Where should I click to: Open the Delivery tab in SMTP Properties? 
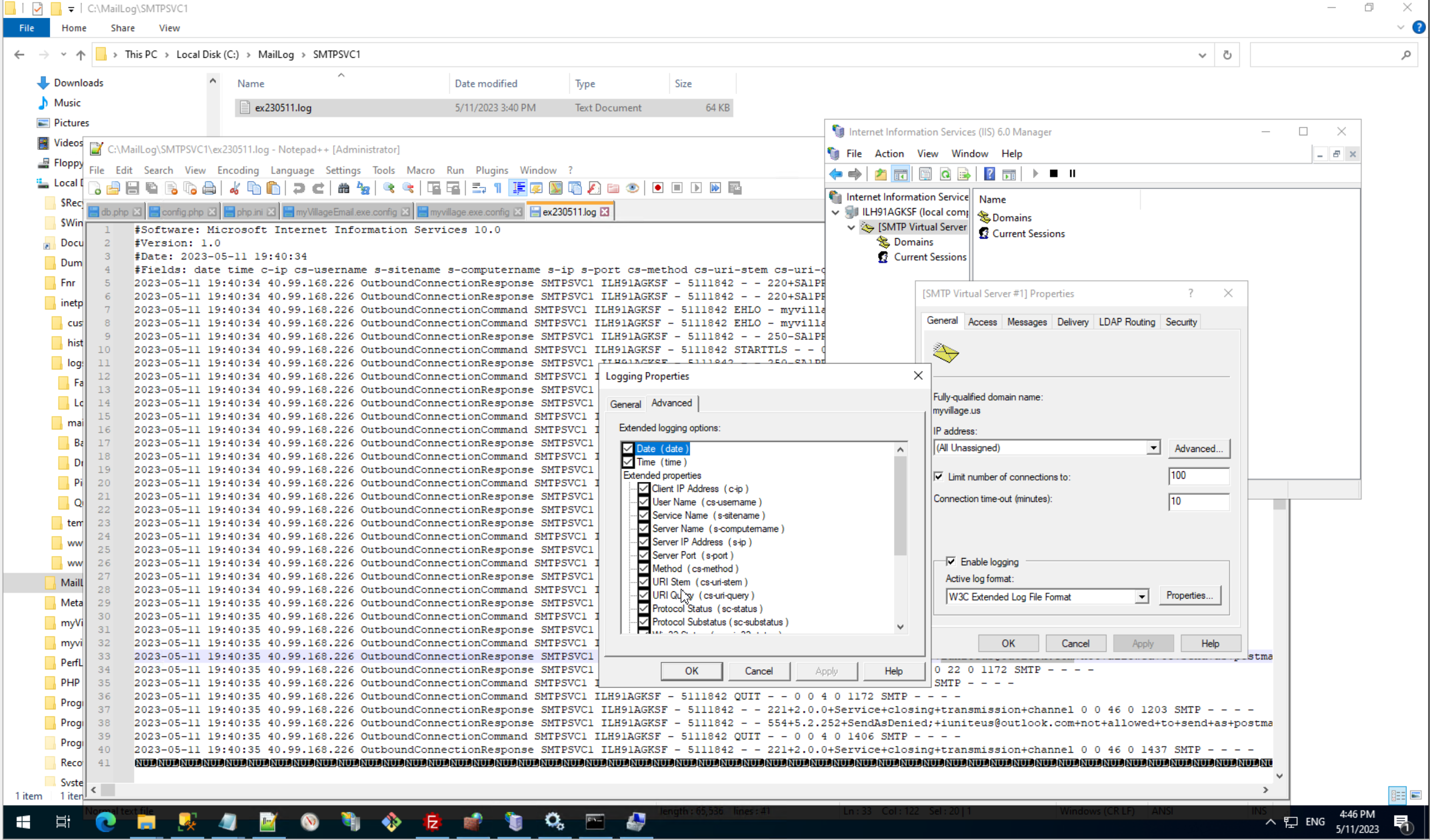[x=1072, y=322]
